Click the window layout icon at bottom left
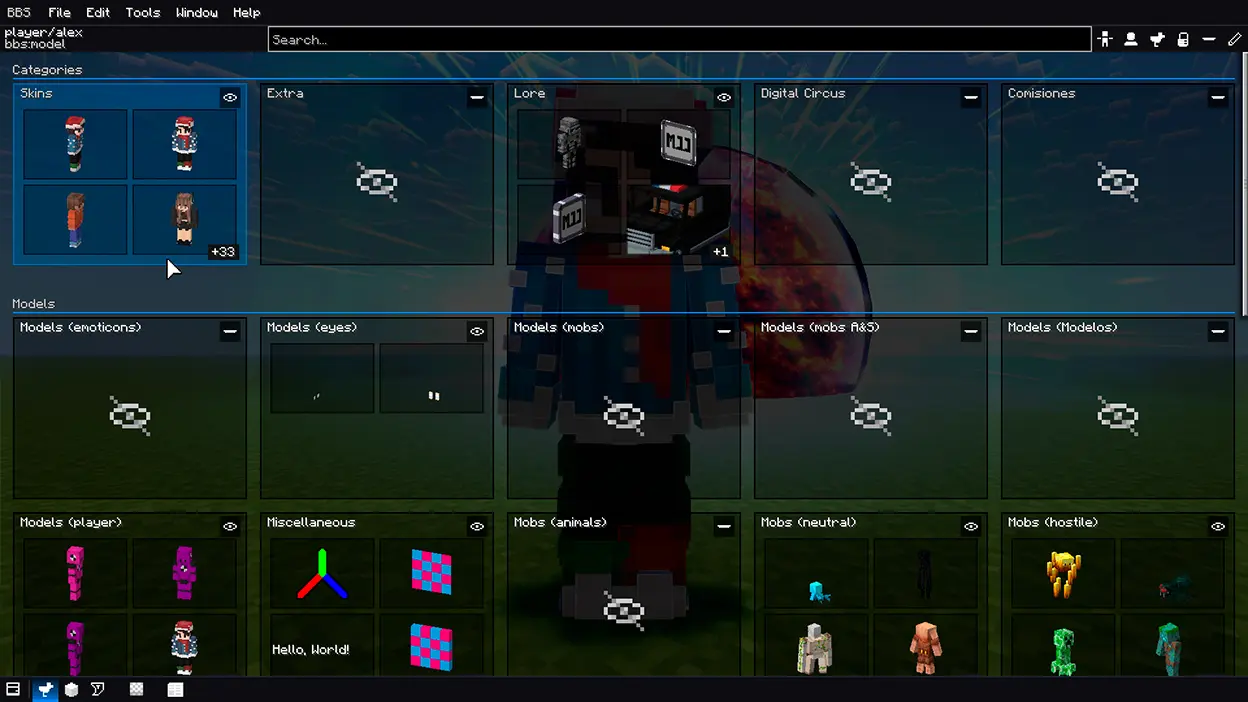The image size is (1248, 702). [13, 689]
